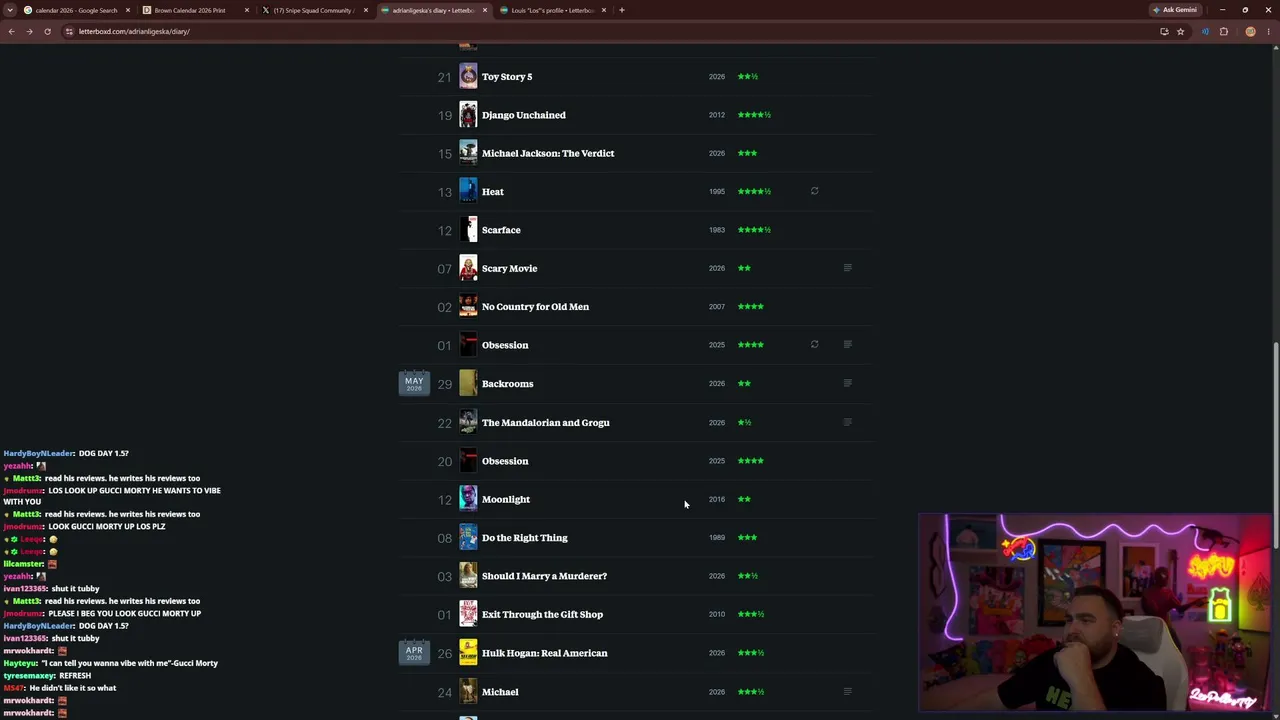
Task: Switch to the calendar 2026 Google Search tab
Action: pos(76,10)
